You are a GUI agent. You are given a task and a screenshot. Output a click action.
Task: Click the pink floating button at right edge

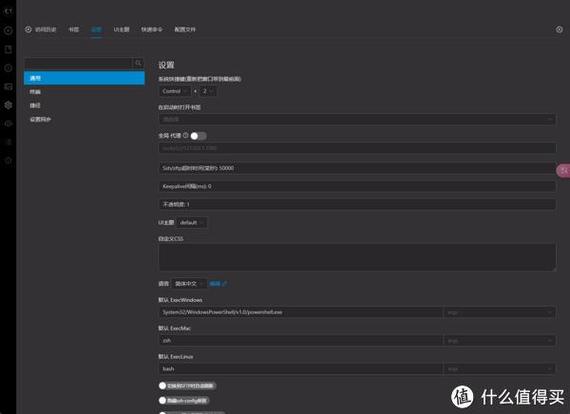point(563,170)
